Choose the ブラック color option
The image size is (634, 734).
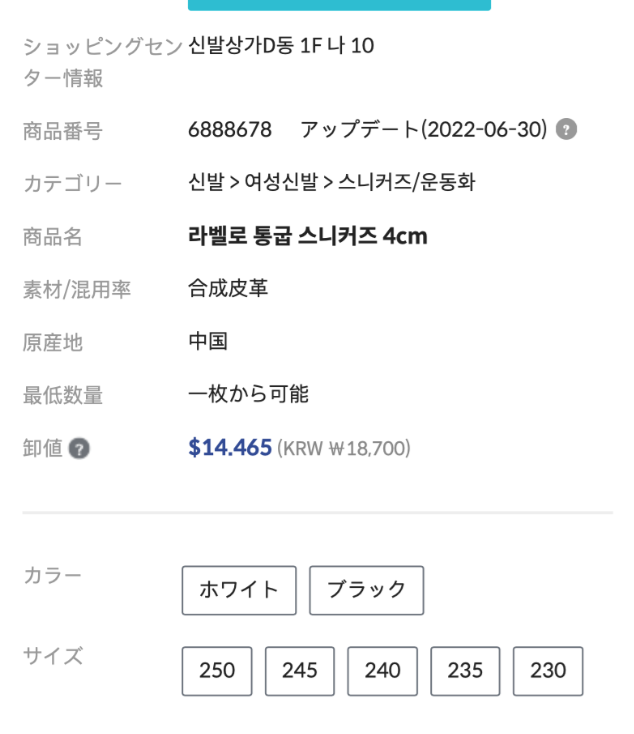tap(366, 590)
